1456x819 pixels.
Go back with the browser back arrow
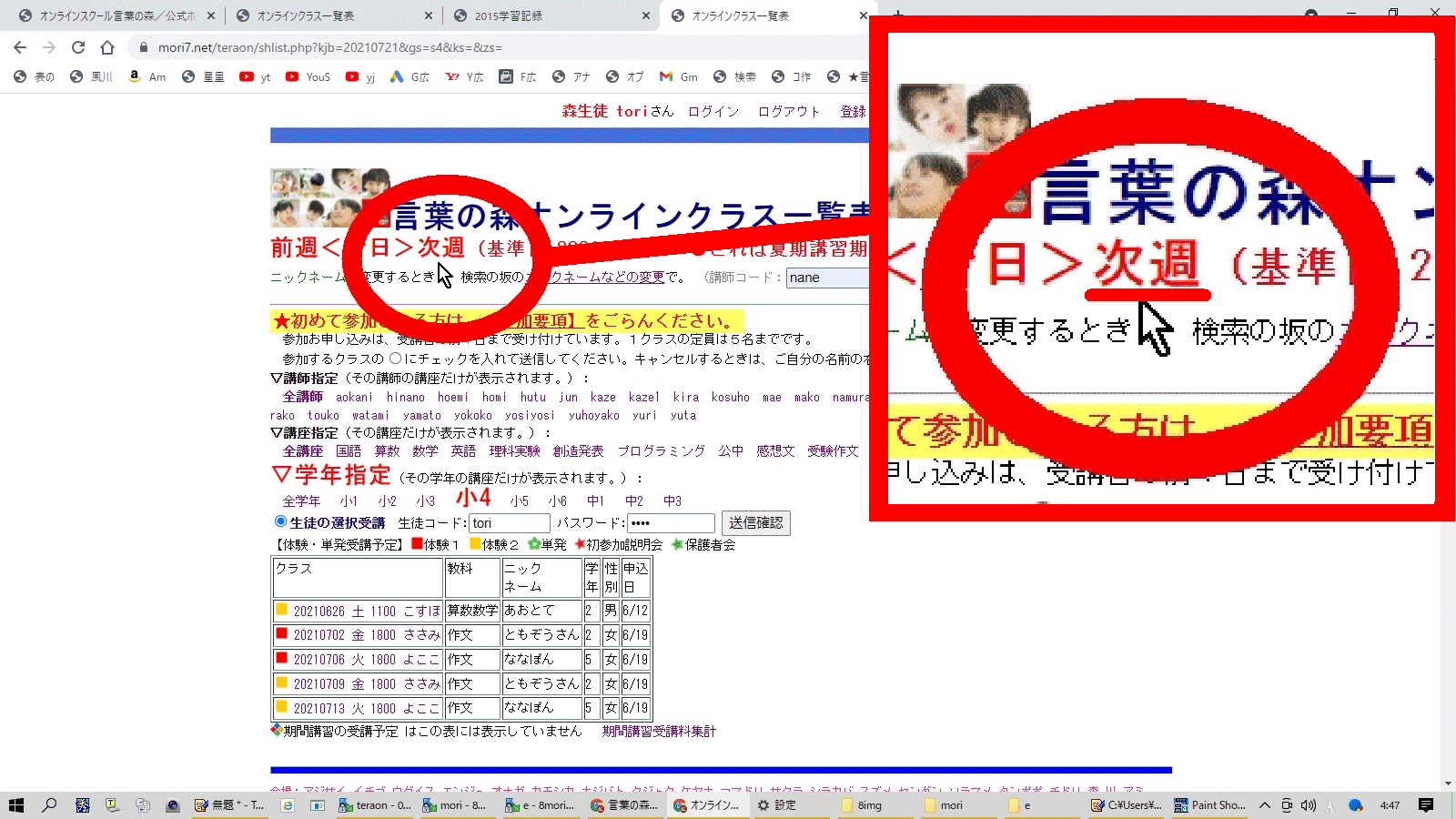20,47
